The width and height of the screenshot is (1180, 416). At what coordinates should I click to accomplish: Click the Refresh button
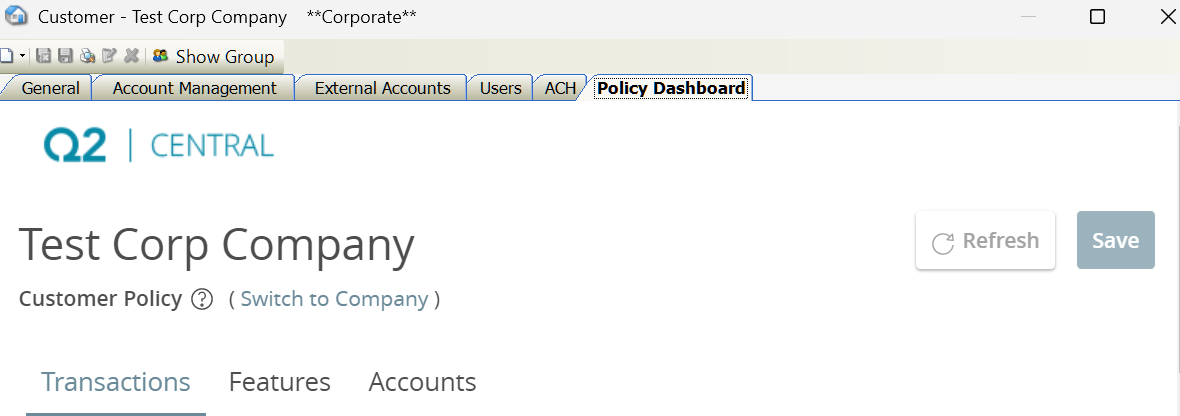(985, 240)
